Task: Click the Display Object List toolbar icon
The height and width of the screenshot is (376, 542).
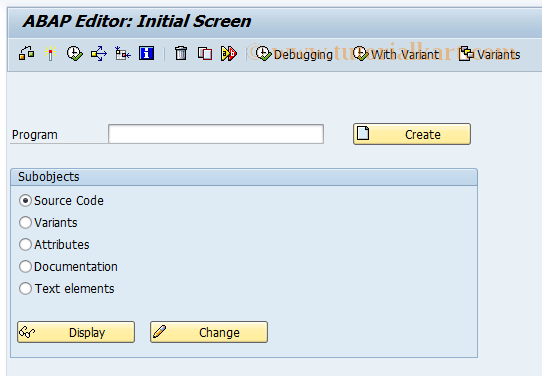Action: (122, 54)
